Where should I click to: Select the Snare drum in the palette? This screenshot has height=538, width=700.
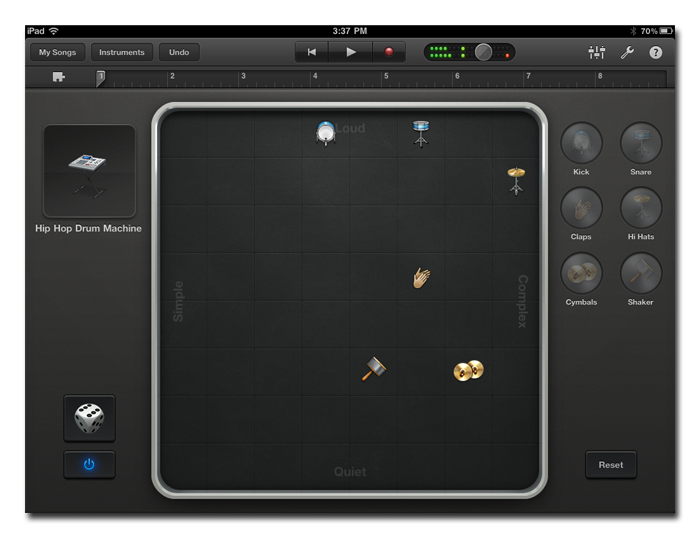pos(641,143)
